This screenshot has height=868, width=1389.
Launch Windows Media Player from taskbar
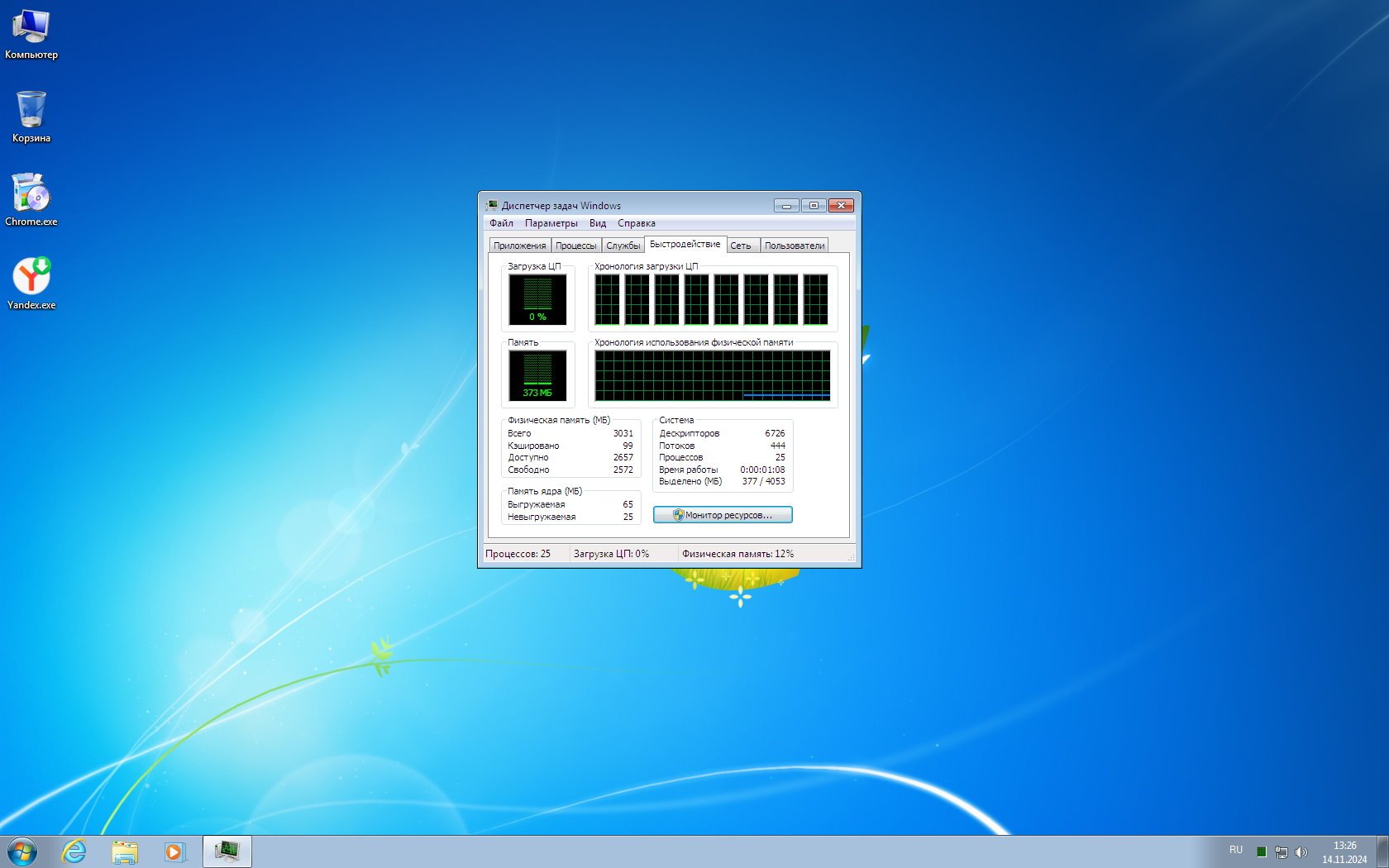[174, 851]
